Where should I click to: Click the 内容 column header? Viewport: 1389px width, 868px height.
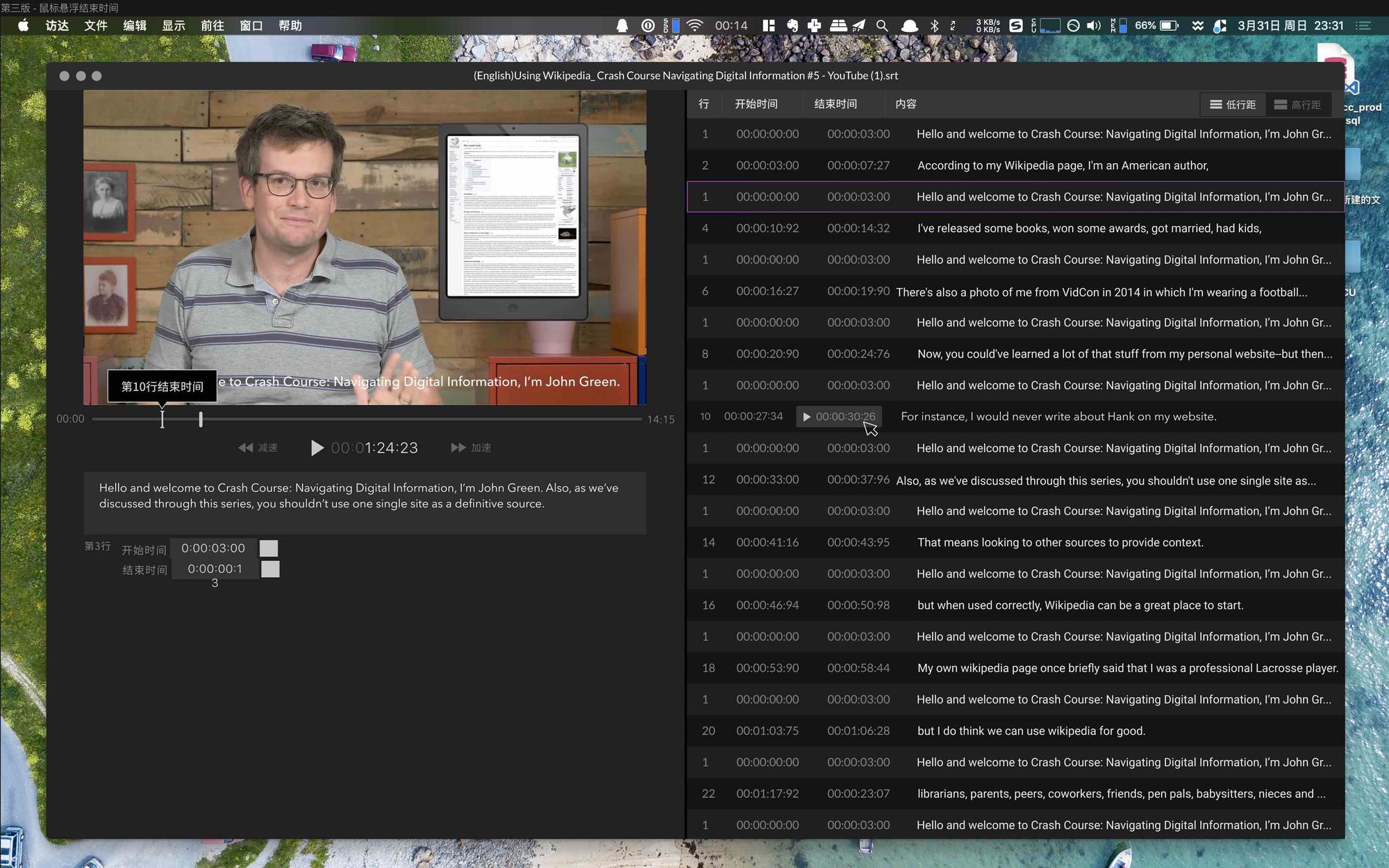tap(906, 104)
